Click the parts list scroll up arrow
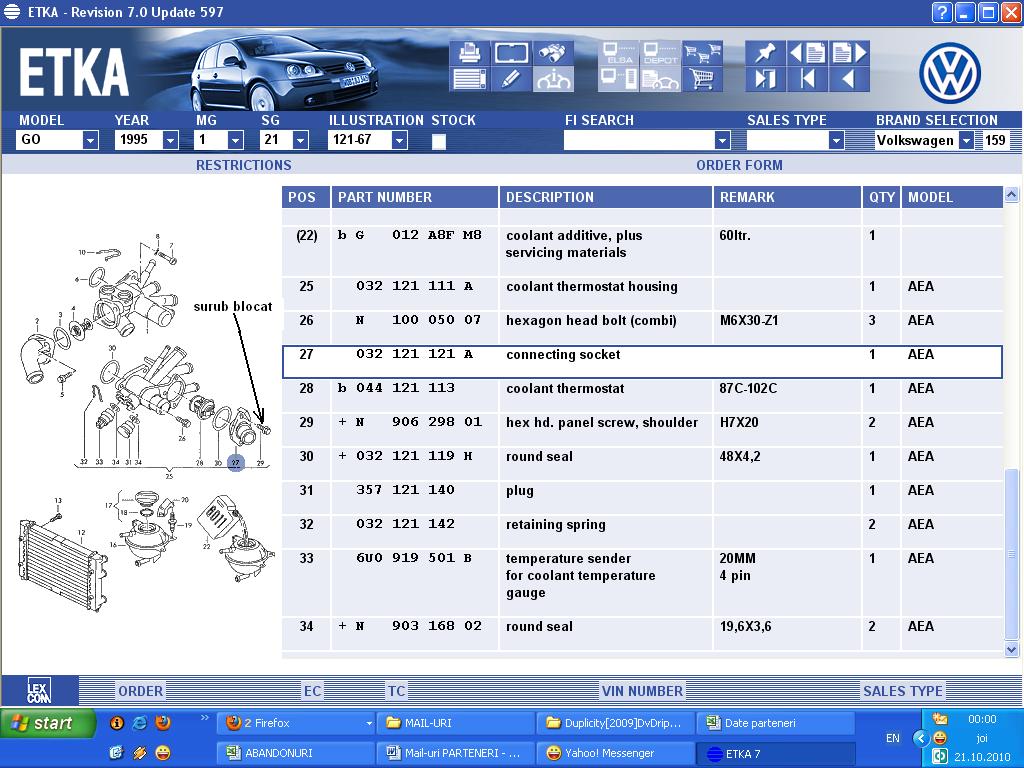1024x768 pixels. pos(1011,194)
